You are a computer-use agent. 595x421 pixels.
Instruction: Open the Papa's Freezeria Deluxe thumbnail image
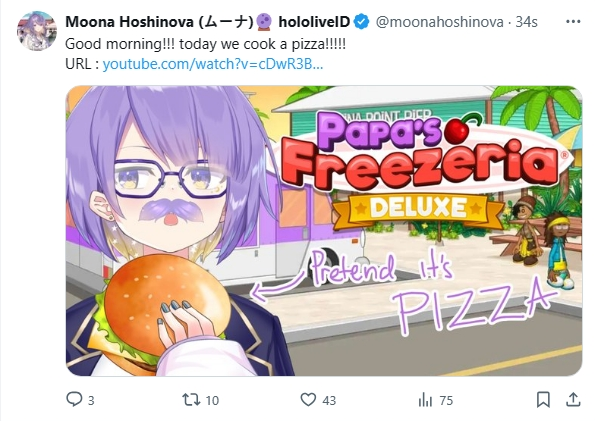[x=324, y=231]
